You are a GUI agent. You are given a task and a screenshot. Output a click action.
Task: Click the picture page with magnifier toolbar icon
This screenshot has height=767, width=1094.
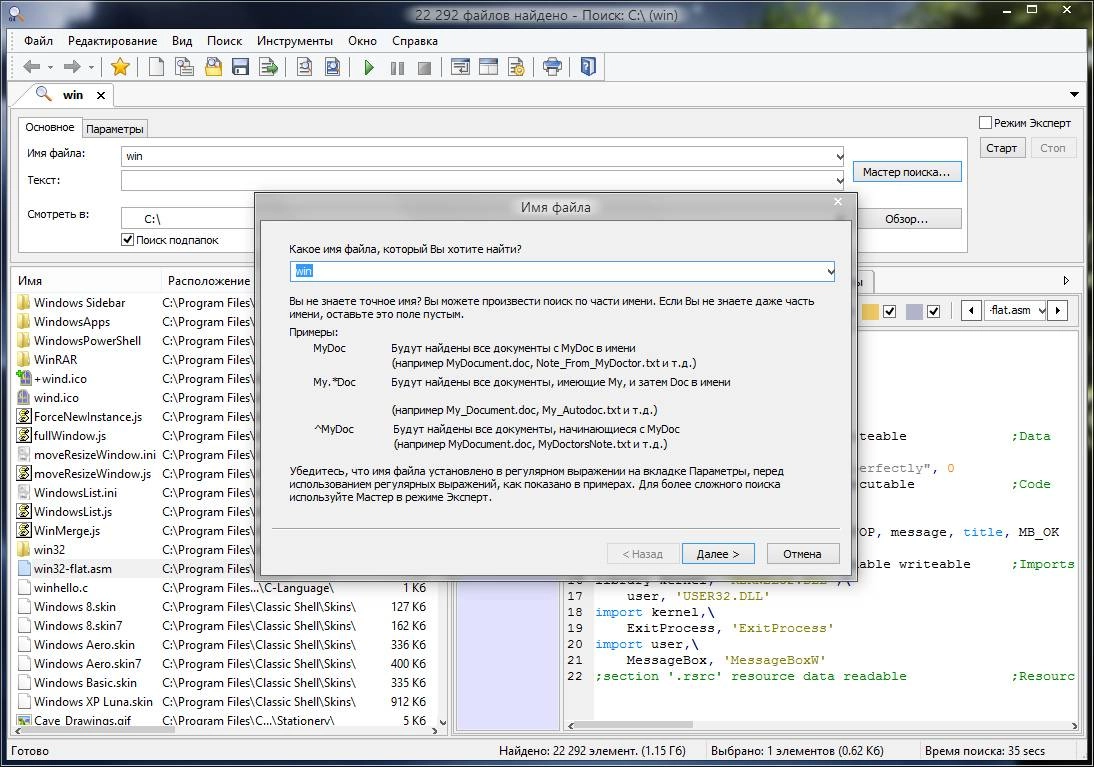332,67
